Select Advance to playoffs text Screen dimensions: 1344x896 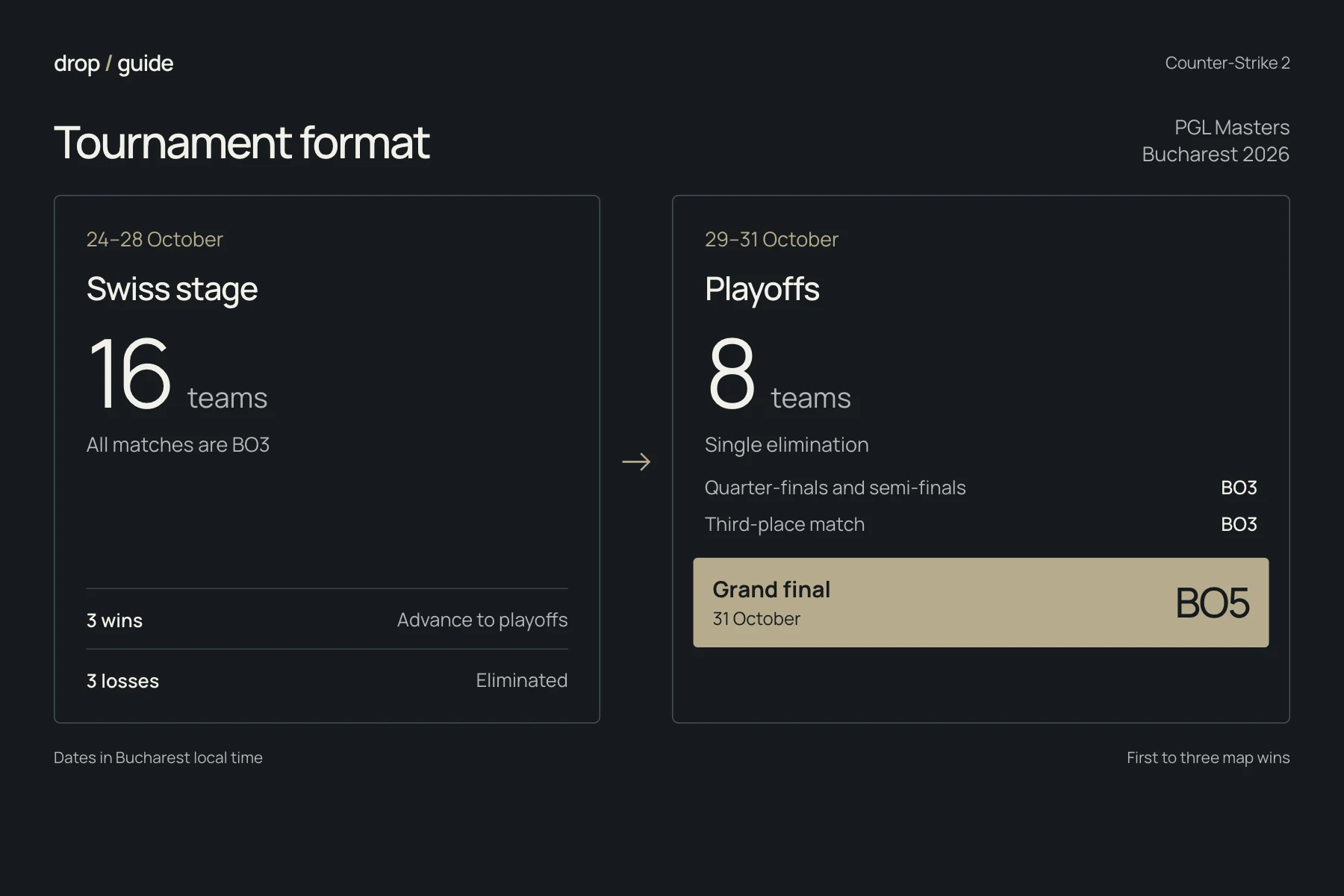(x=482, y=620)
